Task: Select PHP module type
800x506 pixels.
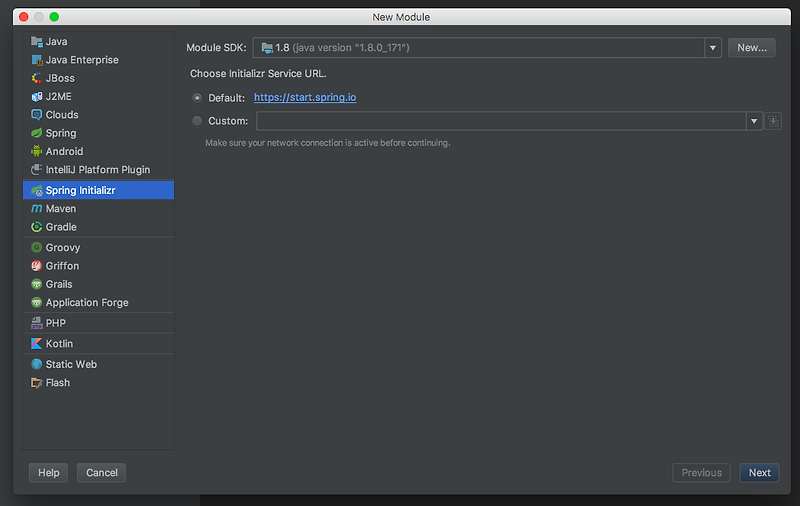Action: [98, 323]
